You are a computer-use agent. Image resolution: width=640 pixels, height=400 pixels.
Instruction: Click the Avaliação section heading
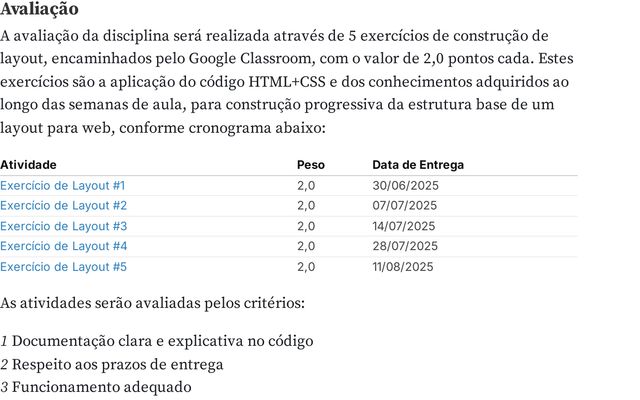(x=40, y=10)
